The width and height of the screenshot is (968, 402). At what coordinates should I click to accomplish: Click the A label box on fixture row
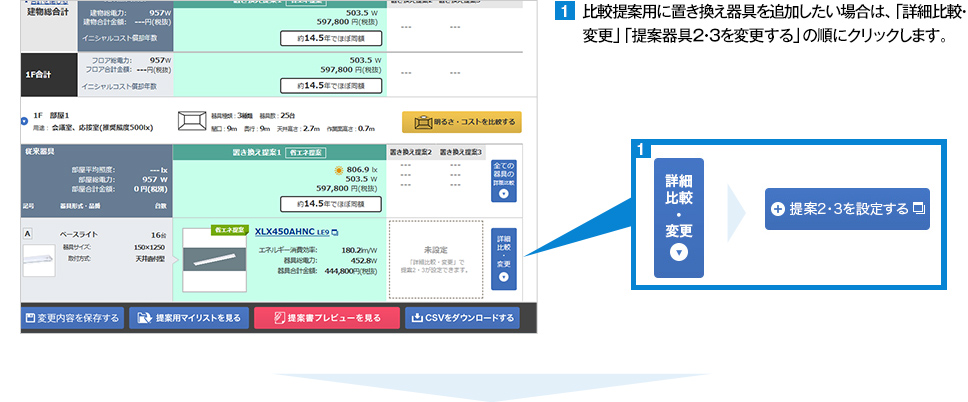(x=28, y=233)
